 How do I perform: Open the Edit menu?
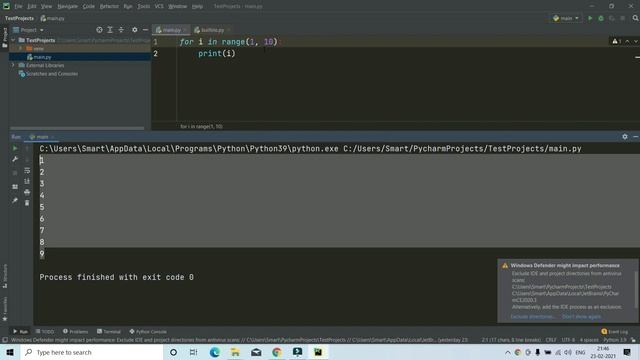(32, 6)
